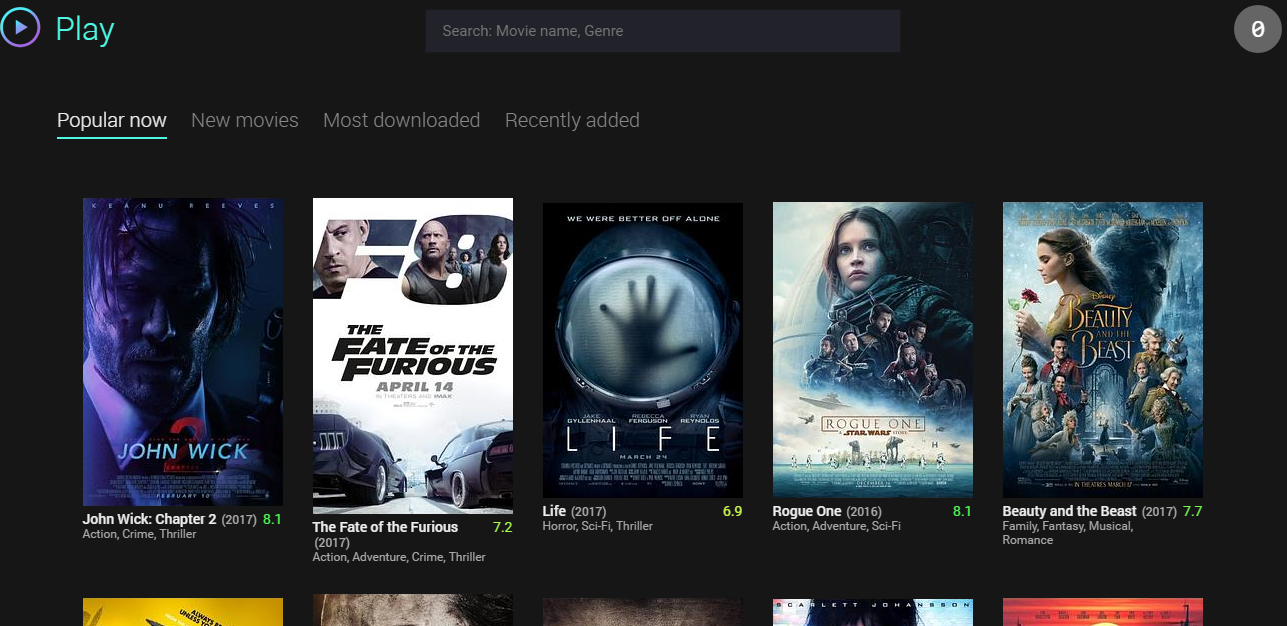Click Rogue One's 8.1 rating
Viewport: 1287px width, 626px height.
click(962, 511)
